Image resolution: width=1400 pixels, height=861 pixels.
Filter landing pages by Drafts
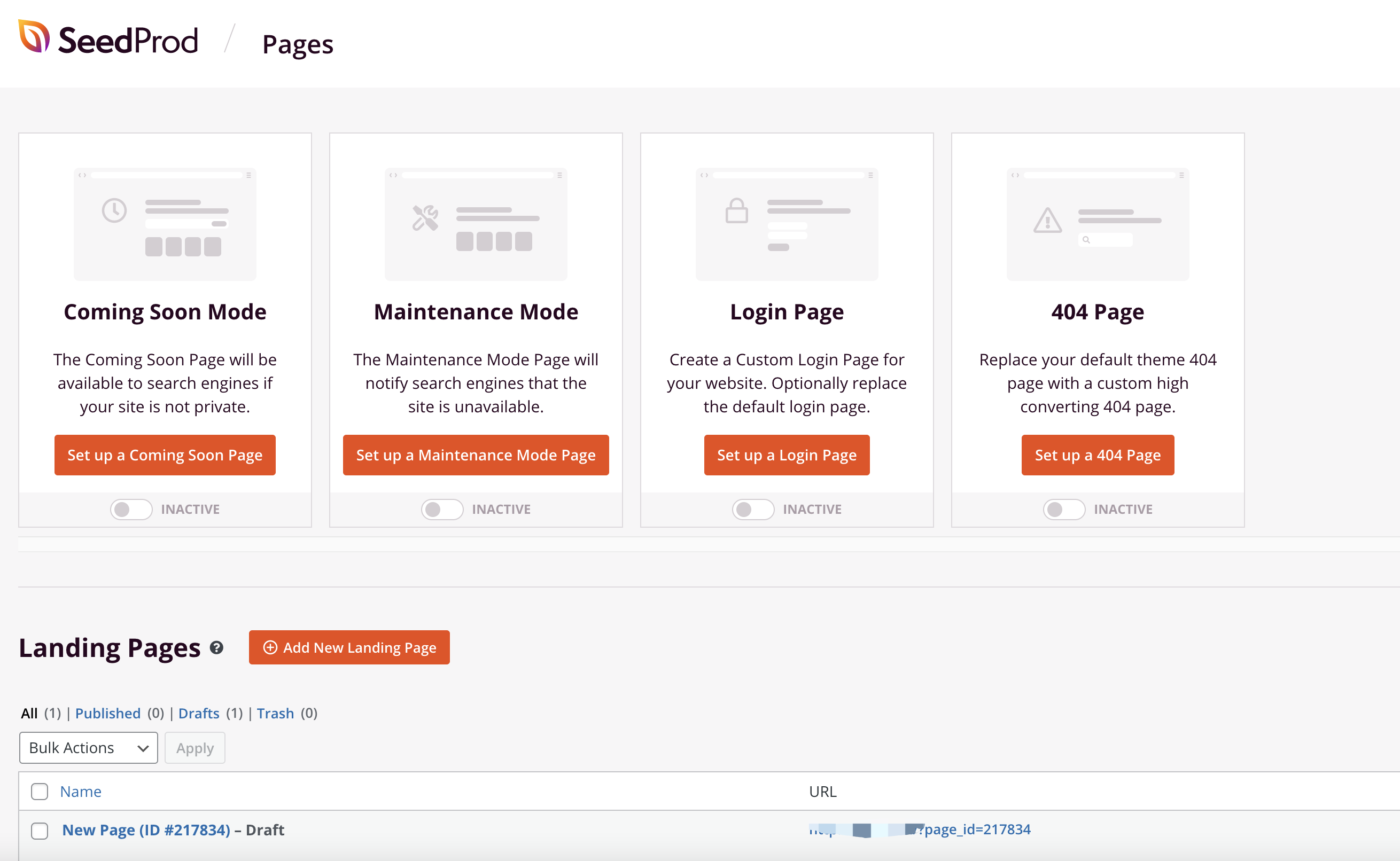tap(198, 713)
